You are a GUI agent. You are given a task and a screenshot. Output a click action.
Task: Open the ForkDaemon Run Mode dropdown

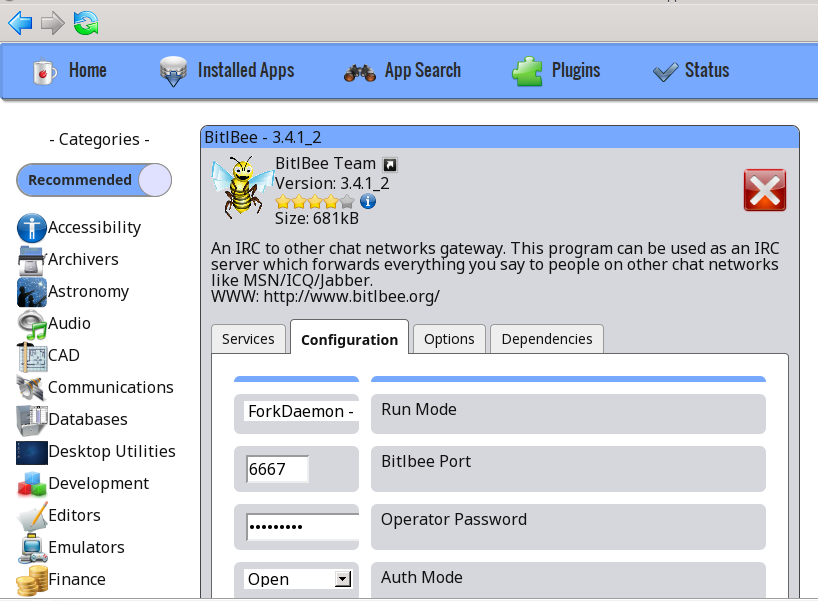[301, 412]
